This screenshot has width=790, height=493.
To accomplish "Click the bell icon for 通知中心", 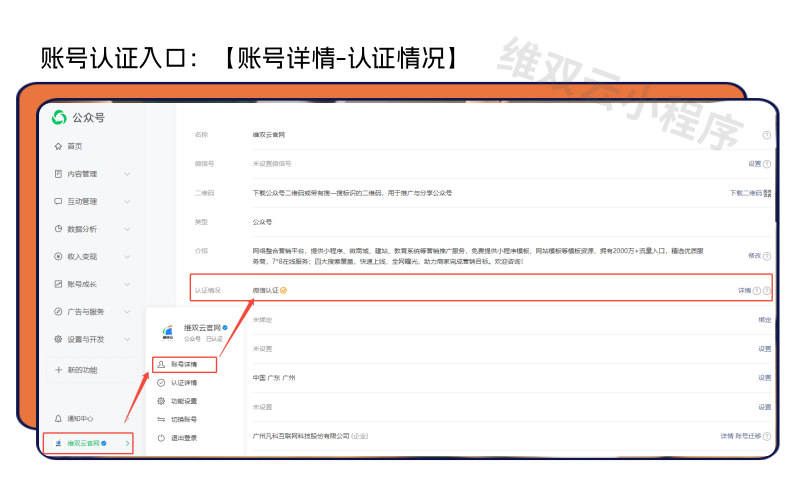I will coord(58,418).
